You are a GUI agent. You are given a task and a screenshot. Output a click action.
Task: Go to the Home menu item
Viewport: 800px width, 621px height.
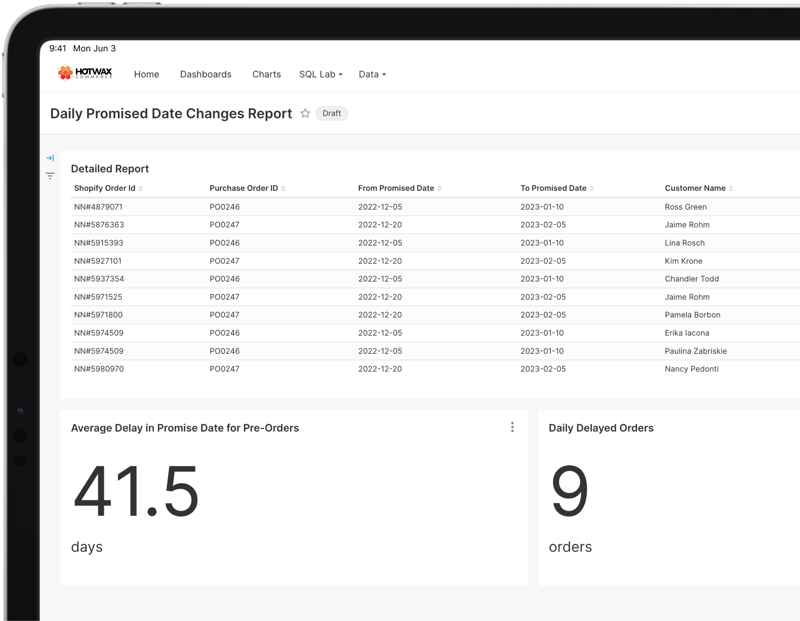[146, 74]
